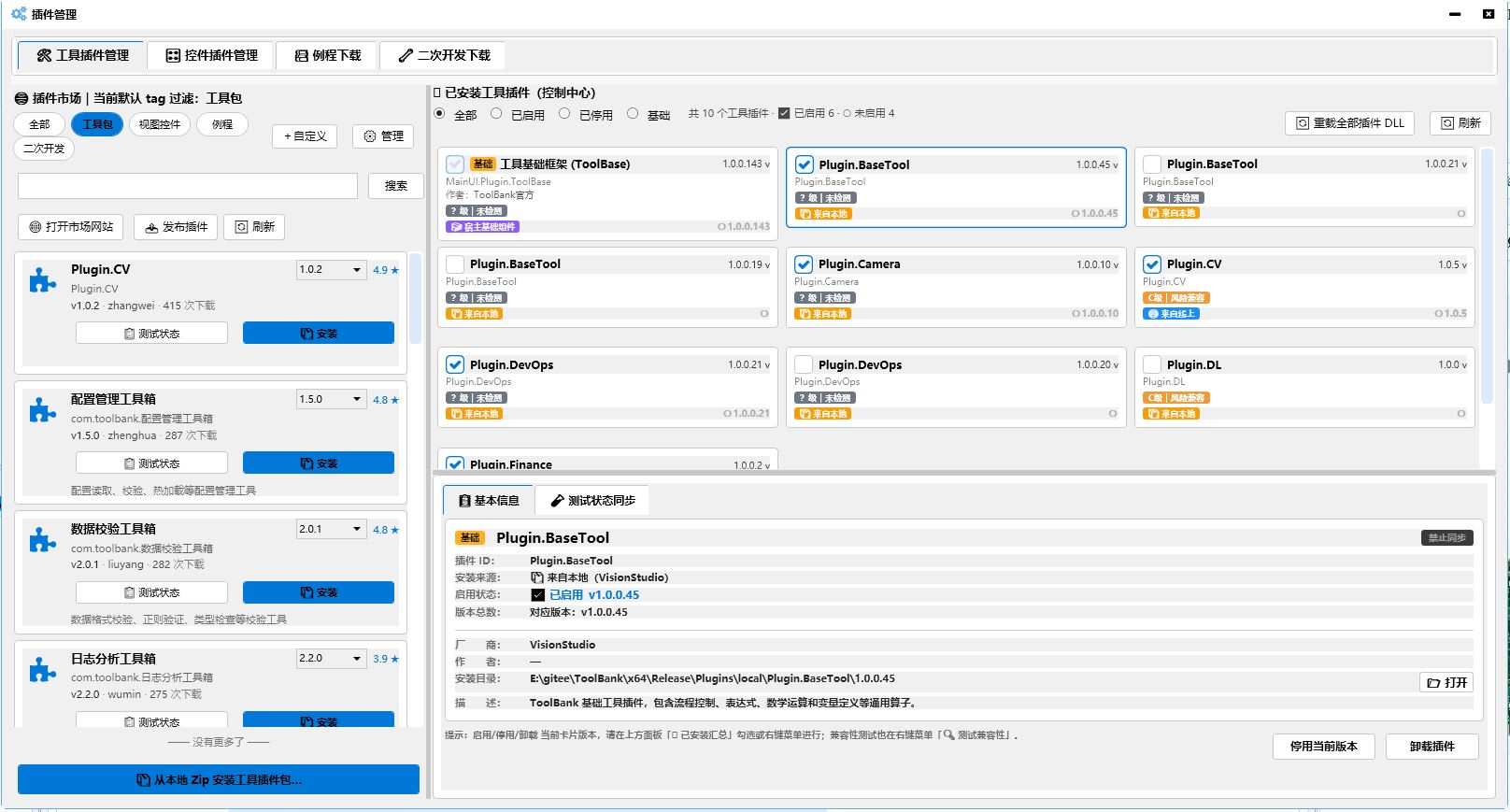This screenshot has height=812, width=1510.
Task: Click the 基础 tag on ToolBase card
Action: point(482,164)
